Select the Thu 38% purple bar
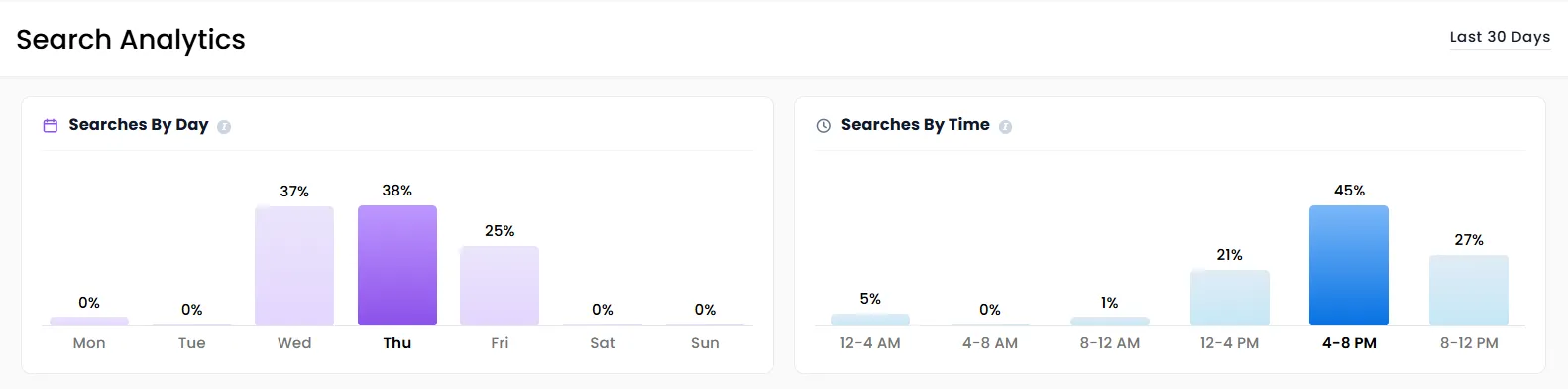Image resolution: width=1568 pixels, height=389 pixels. 397,265
